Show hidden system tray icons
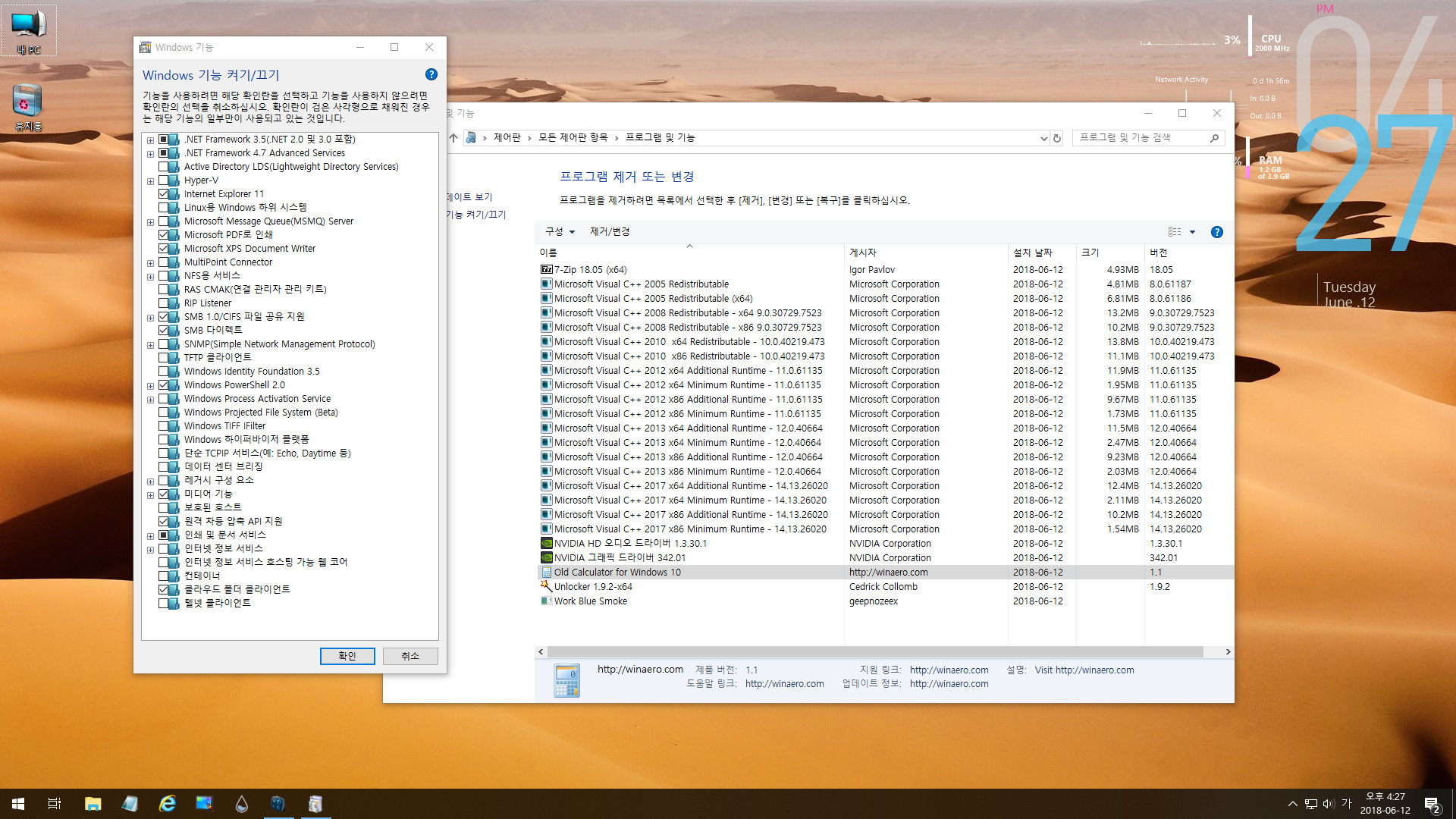This screenshot has width=1456, height=819. click(1292, 804)
